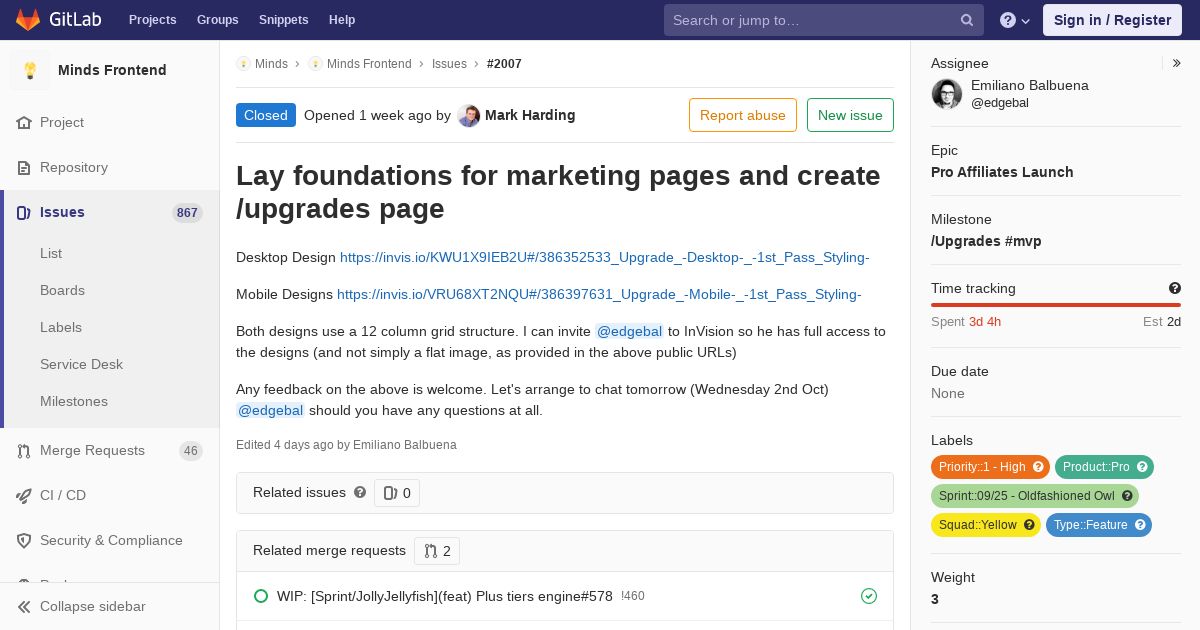Image resolution: width=1200 pixels, height=630 pixels.
Task: Click the @edgebal mention in the InVision sentence
Action: tap(629, 331)
